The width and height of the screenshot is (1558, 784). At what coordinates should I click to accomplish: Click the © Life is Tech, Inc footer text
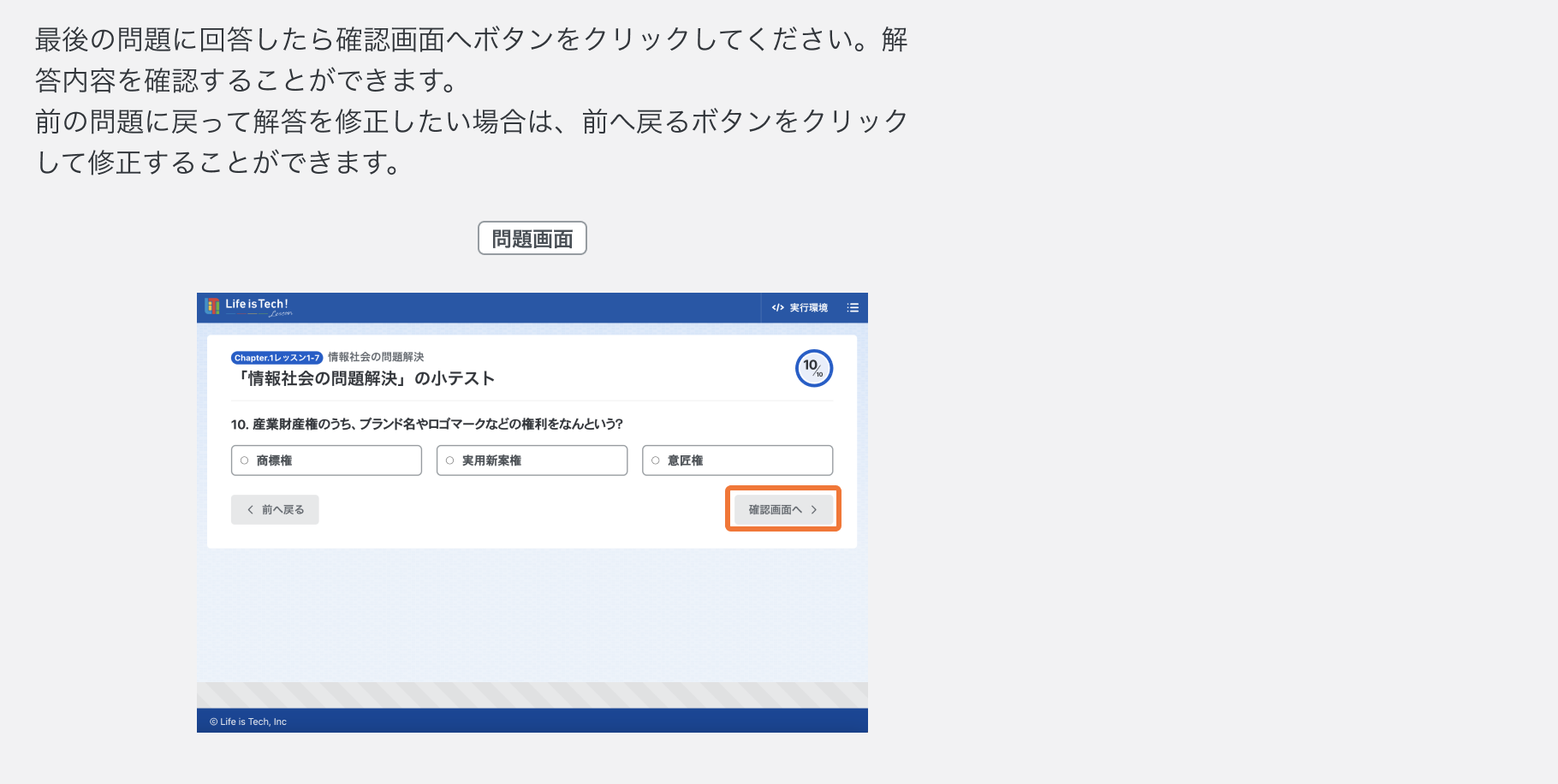click(x=248, y=722)
